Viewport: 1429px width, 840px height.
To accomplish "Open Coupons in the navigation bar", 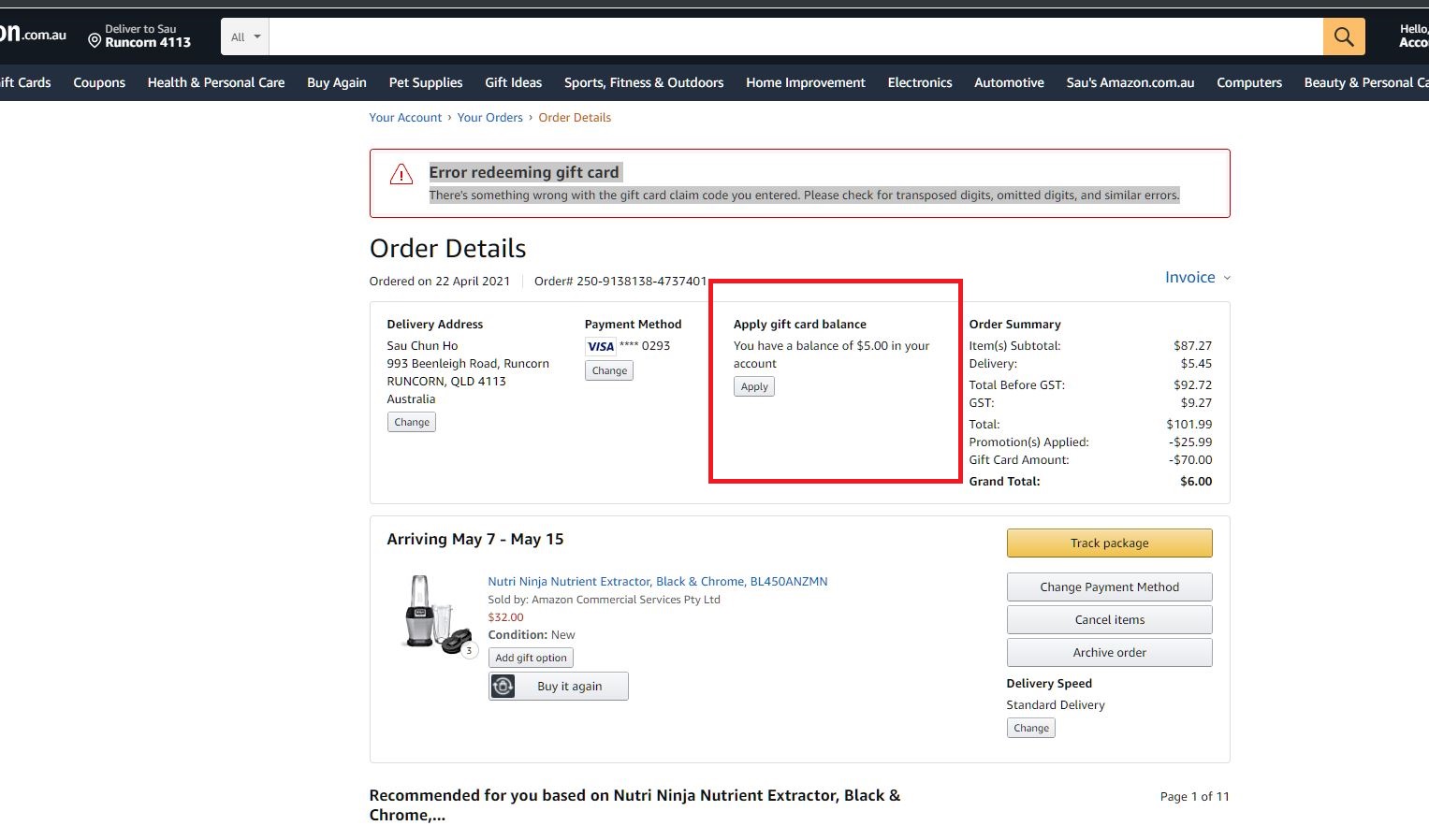I will click(99, 82).
